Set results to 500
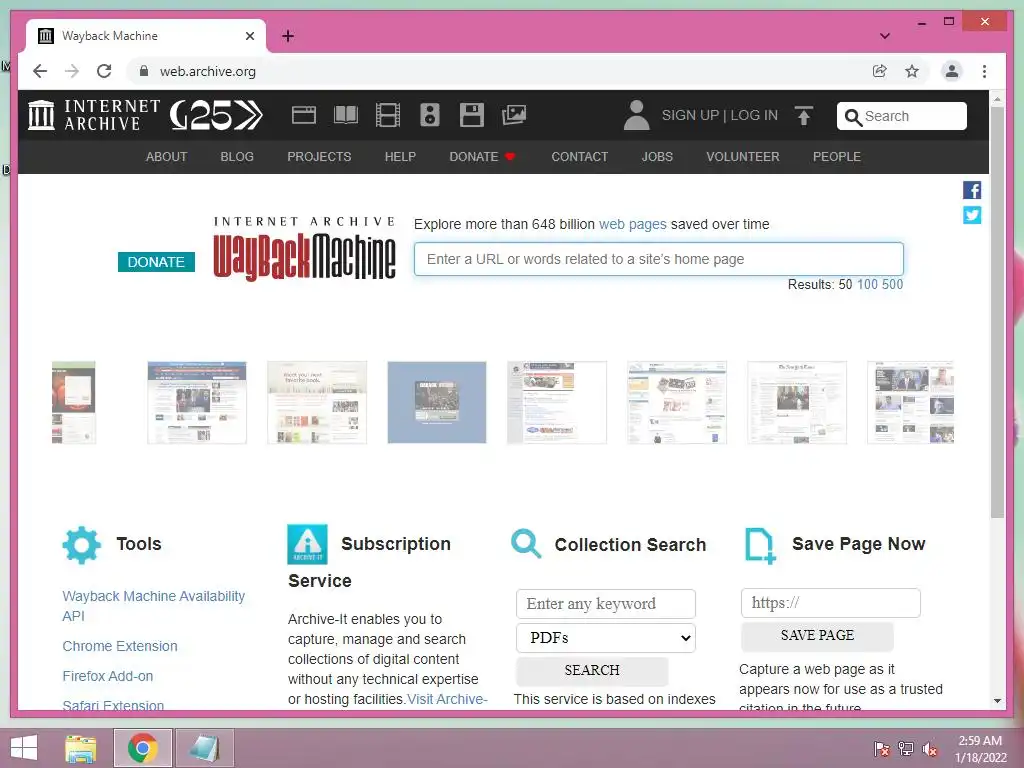The width and height of the screenshot is (1024, 768). [x=892, y=285]
